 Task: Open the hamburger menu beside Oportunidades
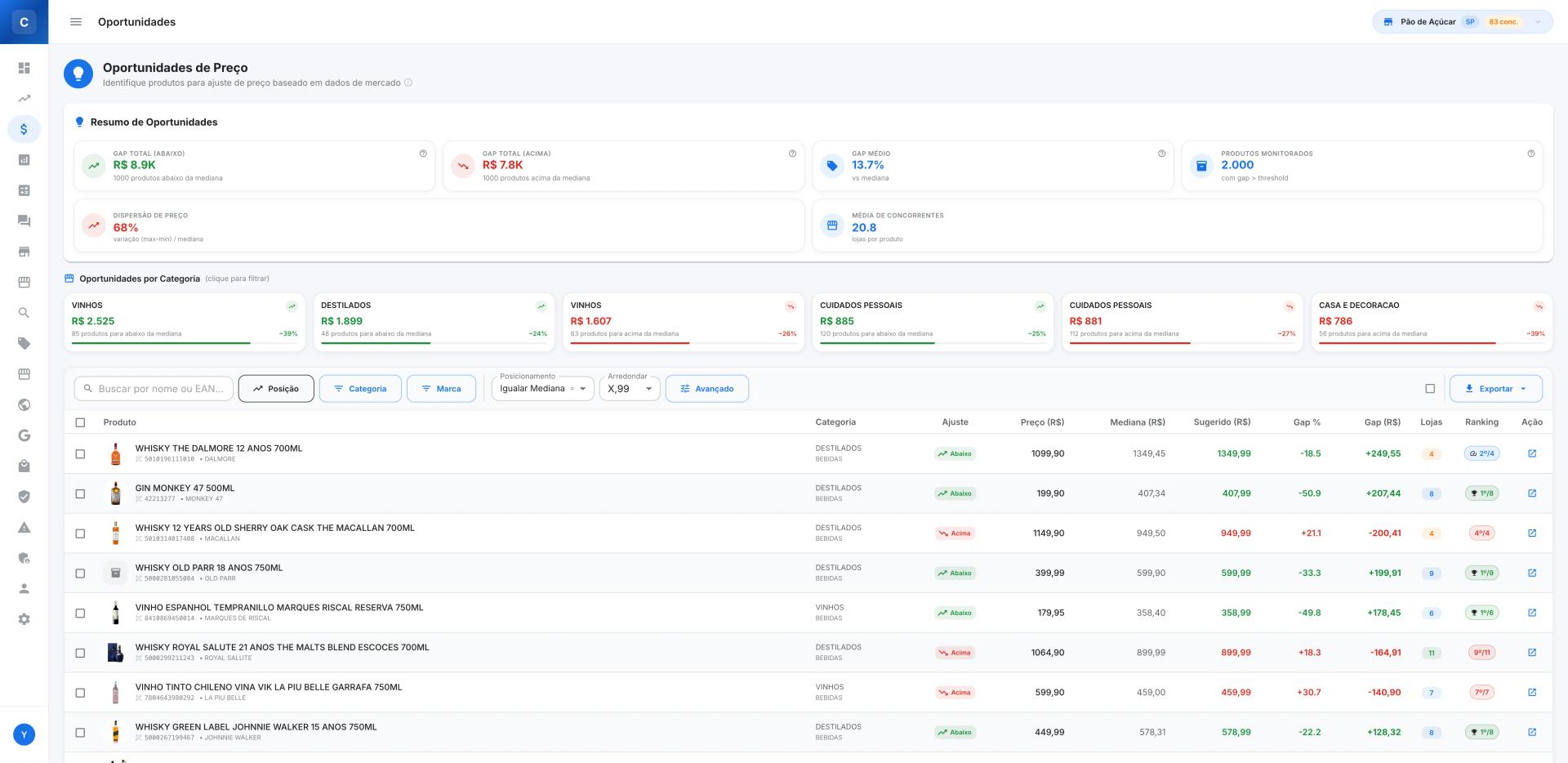click(76, 22)
